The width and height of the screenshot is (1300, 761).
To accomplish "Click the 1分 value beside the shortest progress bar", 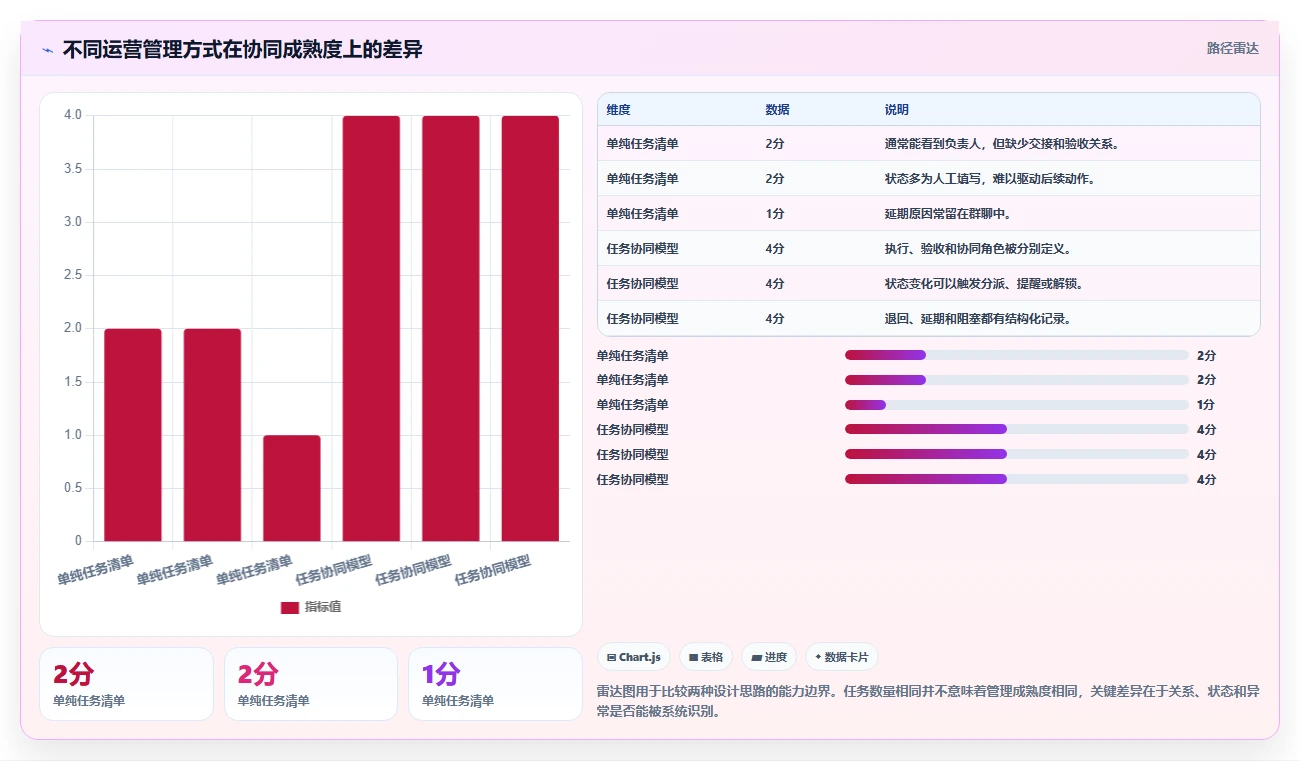I will (x=1206, y=405).
